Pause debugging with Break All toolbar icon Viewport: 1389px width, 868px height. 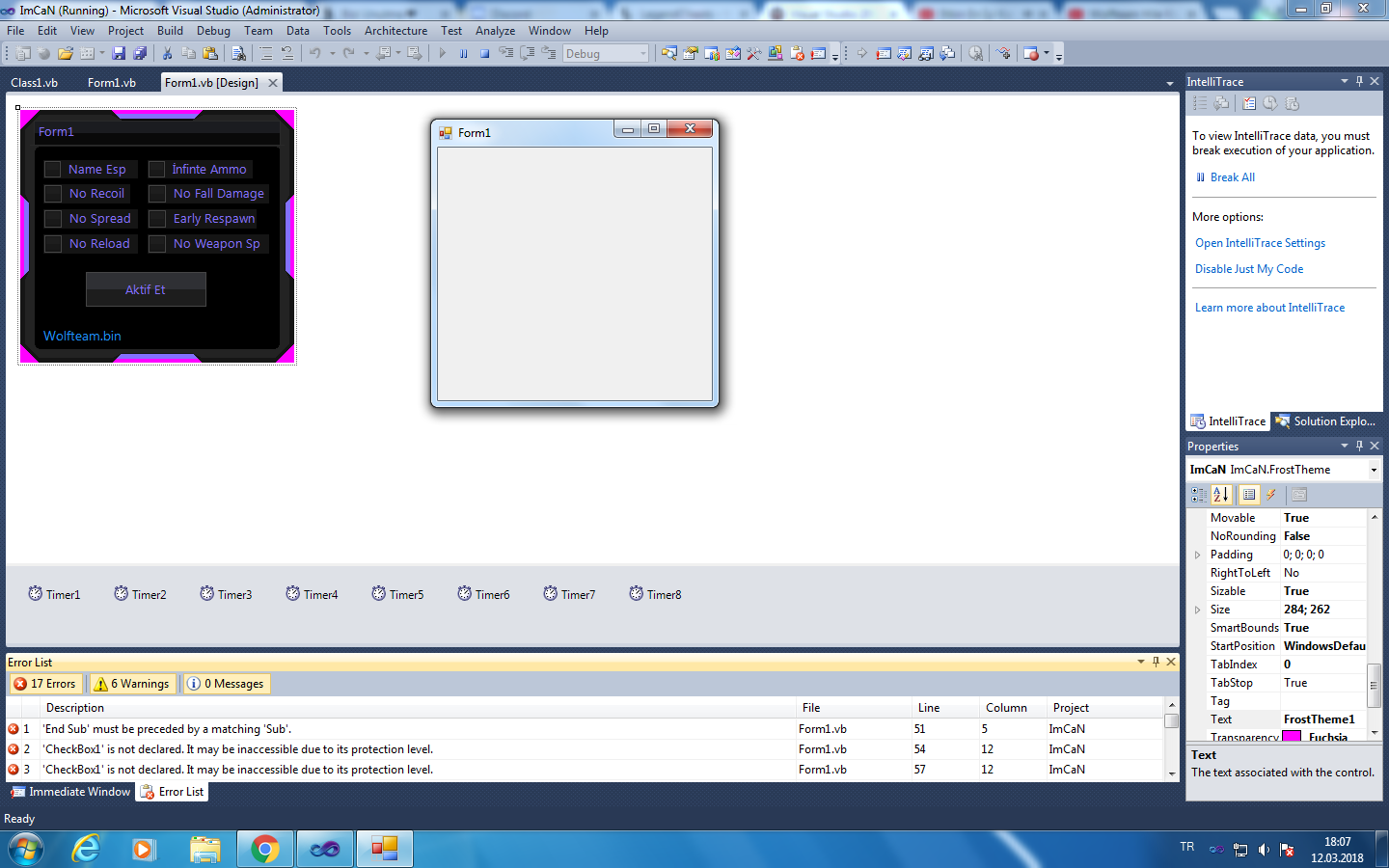point(464,54)
